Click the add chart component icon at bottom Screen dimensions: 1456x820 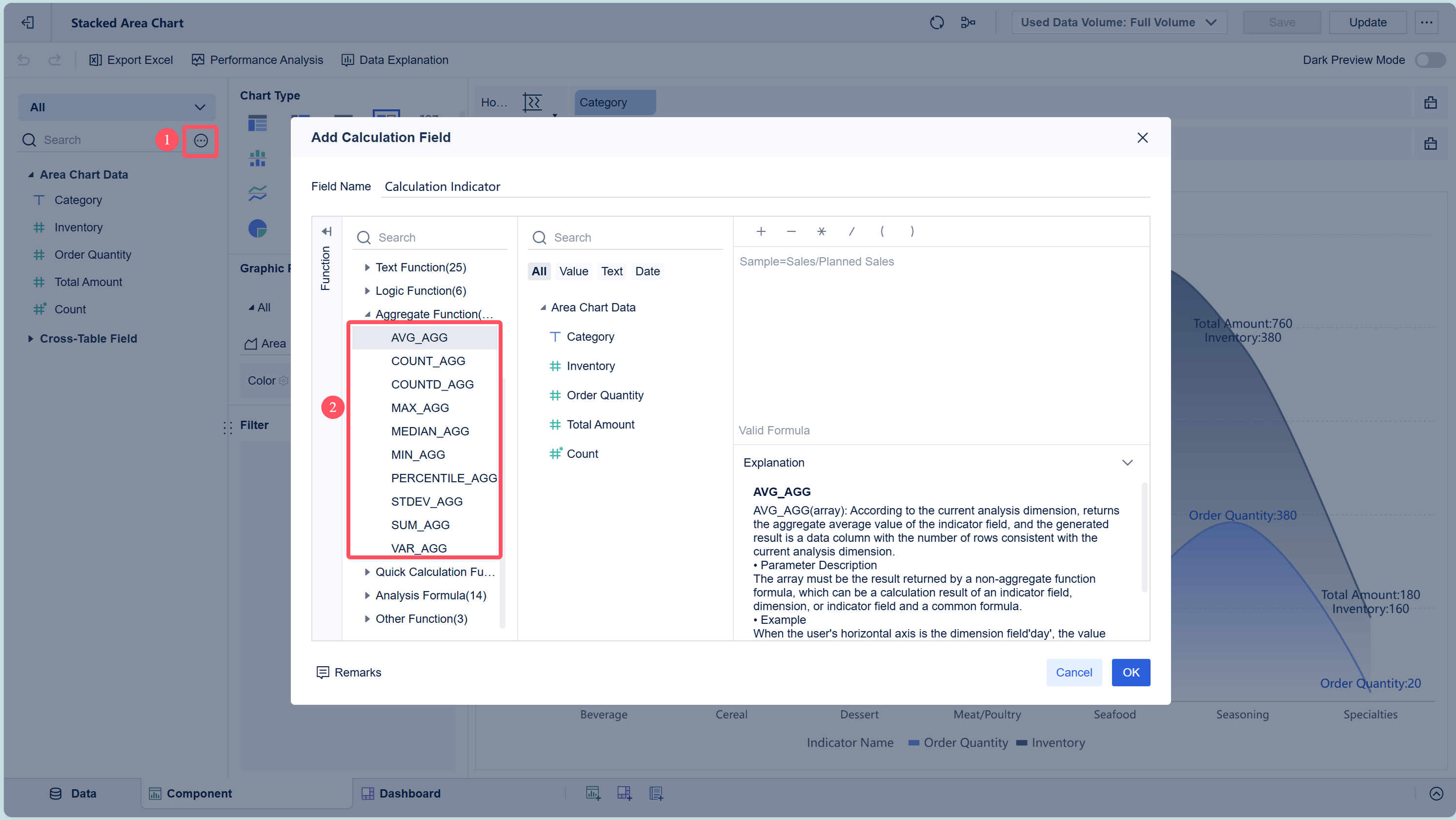[593, 793]
